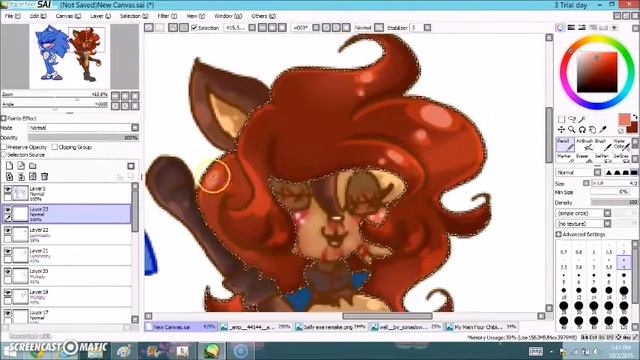Select the magic wand tool
This screenshot has height=360, width=640.
582,119
